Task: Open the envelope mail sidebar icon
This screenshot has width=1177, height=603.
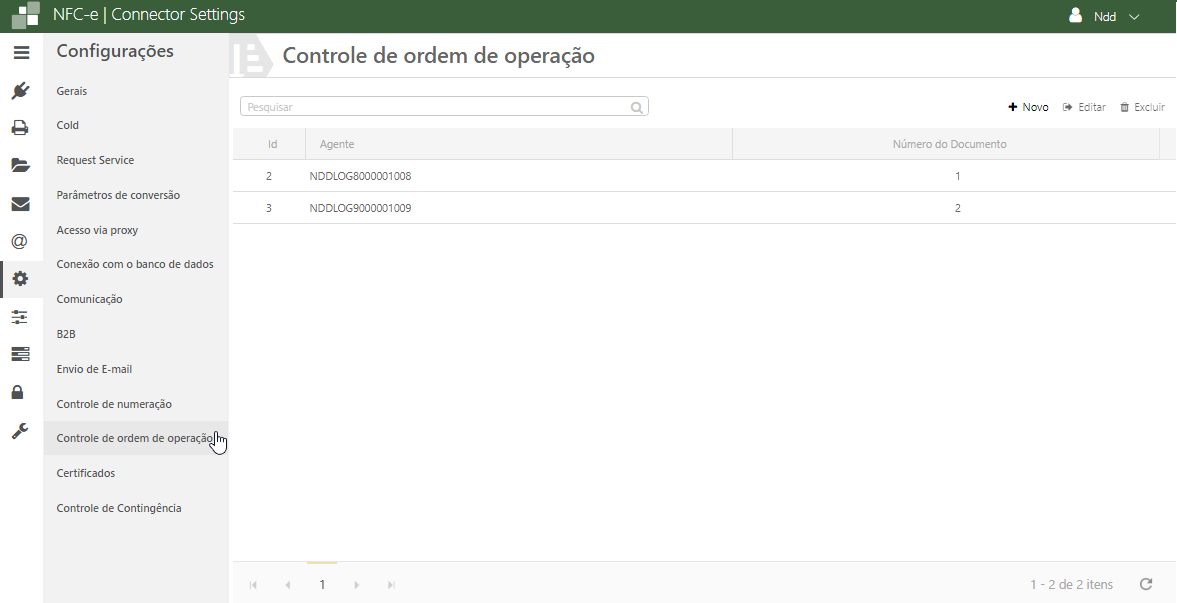Action: click(21, 204)
